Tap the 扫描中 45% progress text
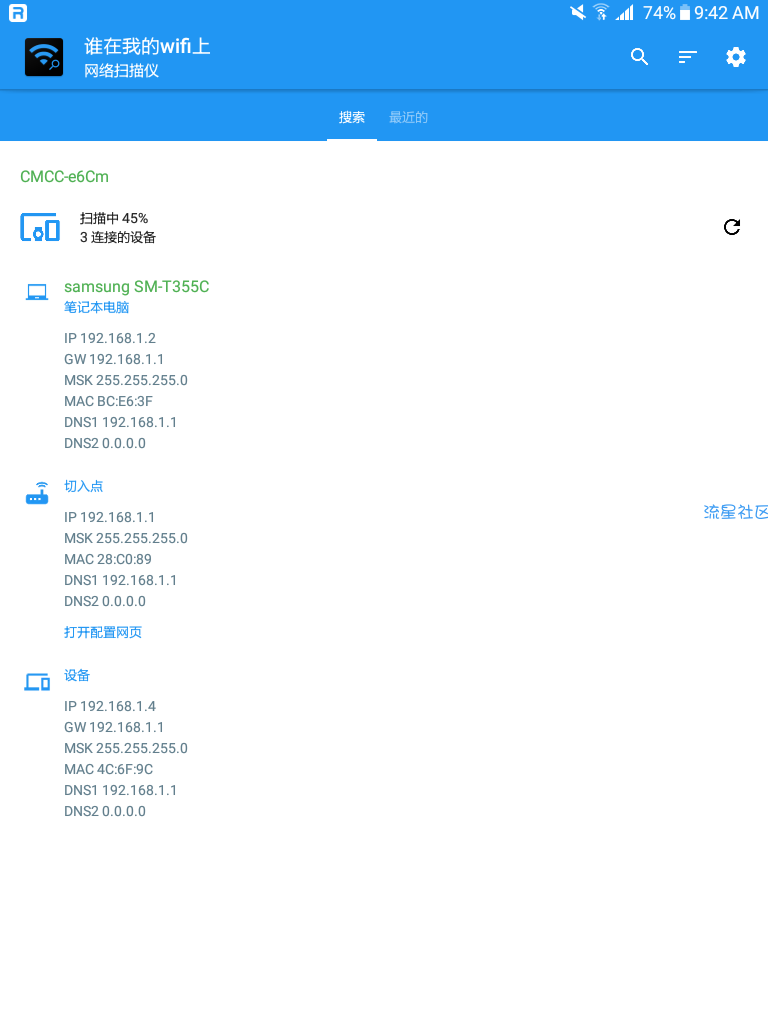The image size is (768, 1024). (x=114, y=218)
